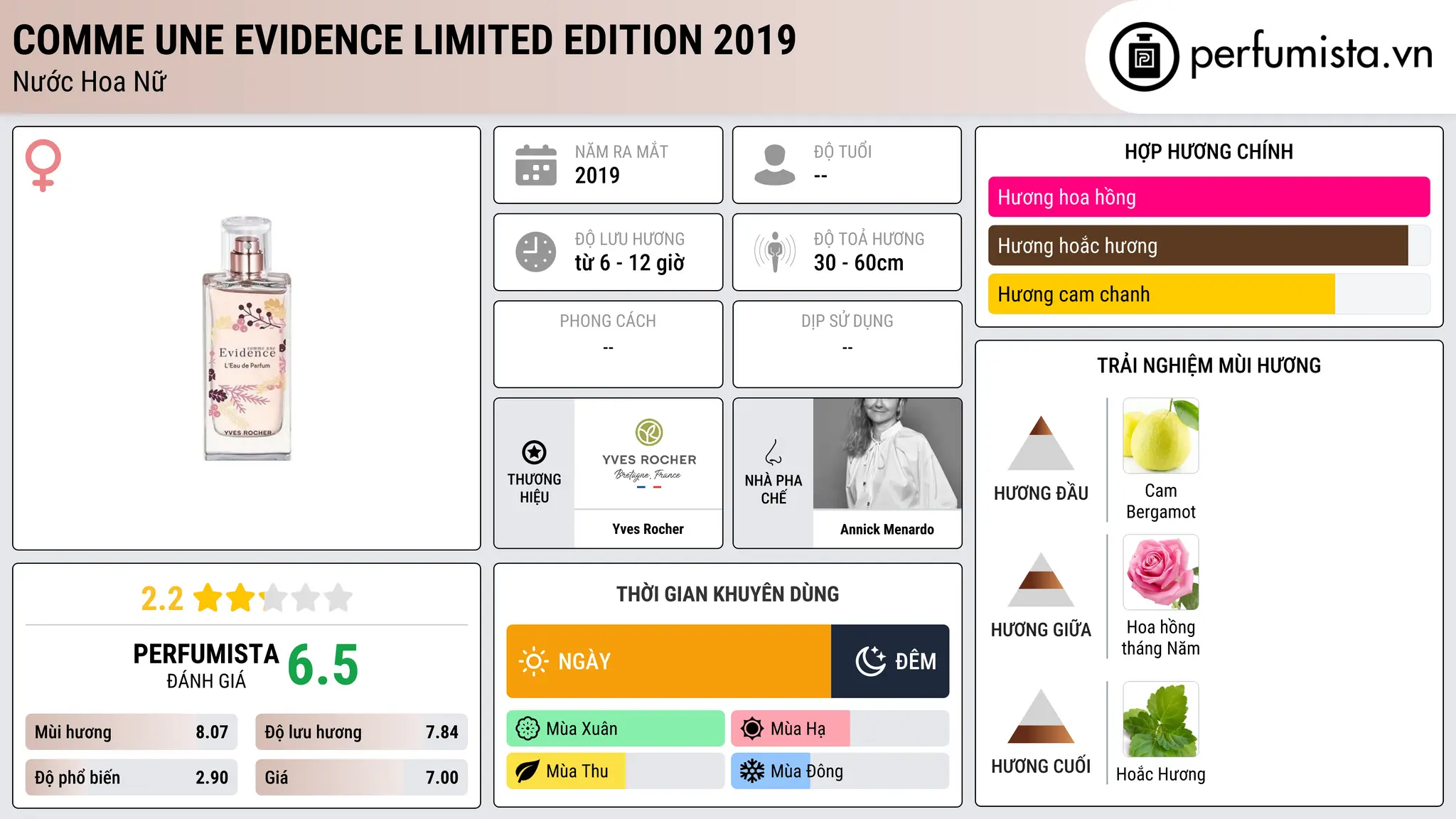Click the 2.2 star rating number

pyautogui.click(x=162, y=599)
